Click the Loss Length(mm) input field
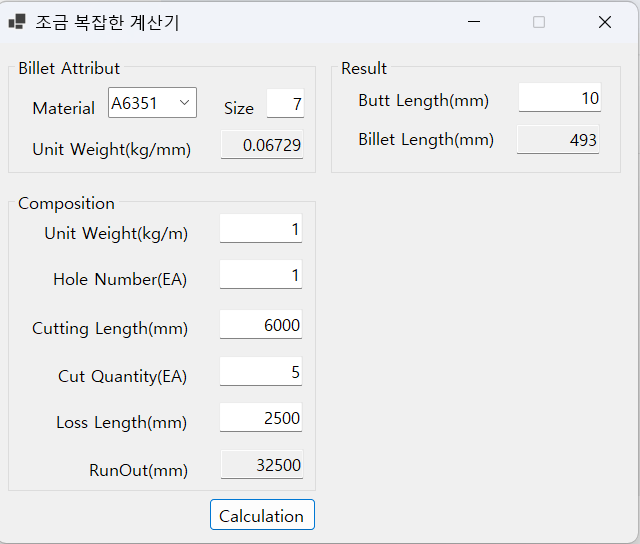Image resolution: width=640 pixels, height=544 pixels. [x=261, y=417]
